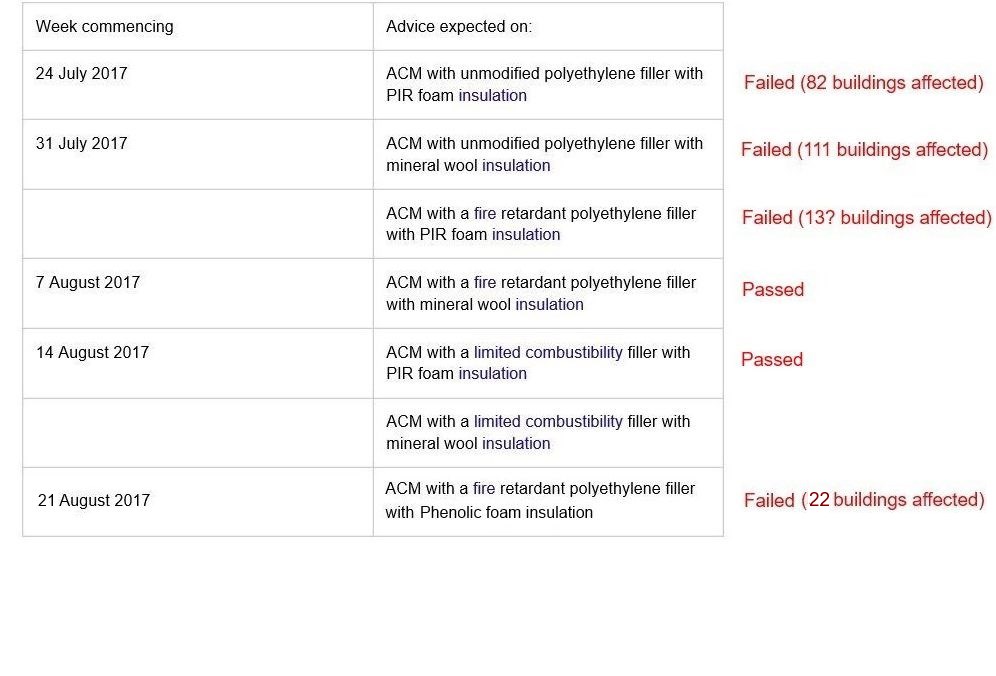Click 'limited combustibility' in the row below 14 August
Image resolution: width=996 pixels, height=676 pixels.
(x=548, y=422)
